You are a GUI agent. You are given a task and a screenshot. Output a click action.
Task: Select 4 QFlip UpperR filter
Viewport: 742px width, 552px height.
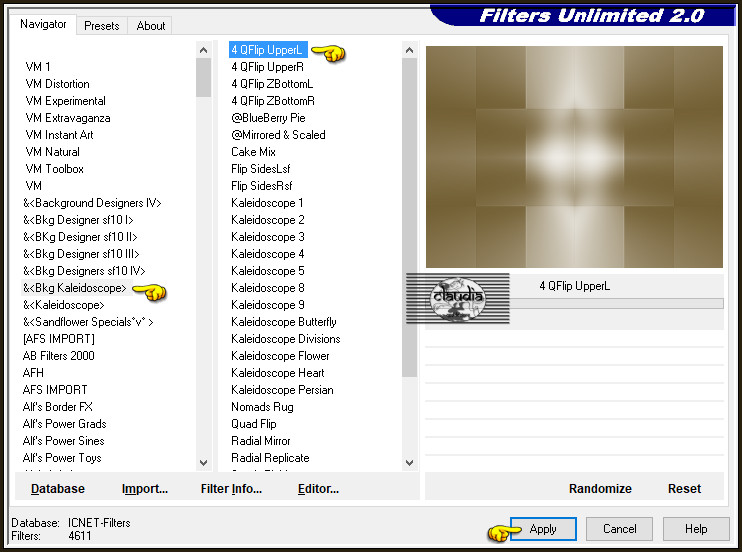pyautogui.click(x=267, y=67)
